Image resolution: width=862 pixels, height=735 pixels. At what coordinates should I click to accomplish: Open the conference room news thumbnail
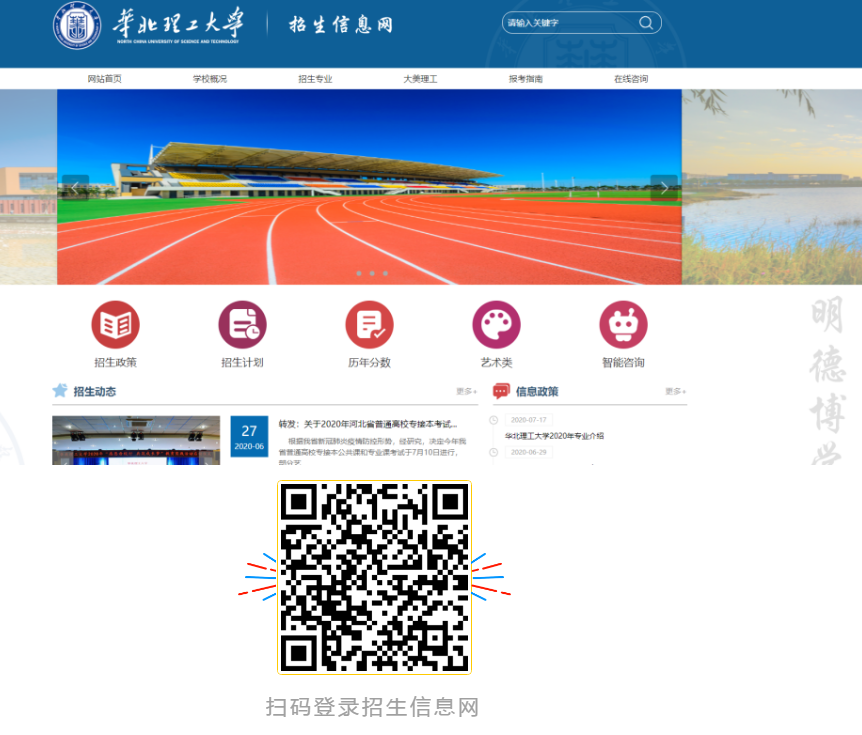[x=136, y=440]
